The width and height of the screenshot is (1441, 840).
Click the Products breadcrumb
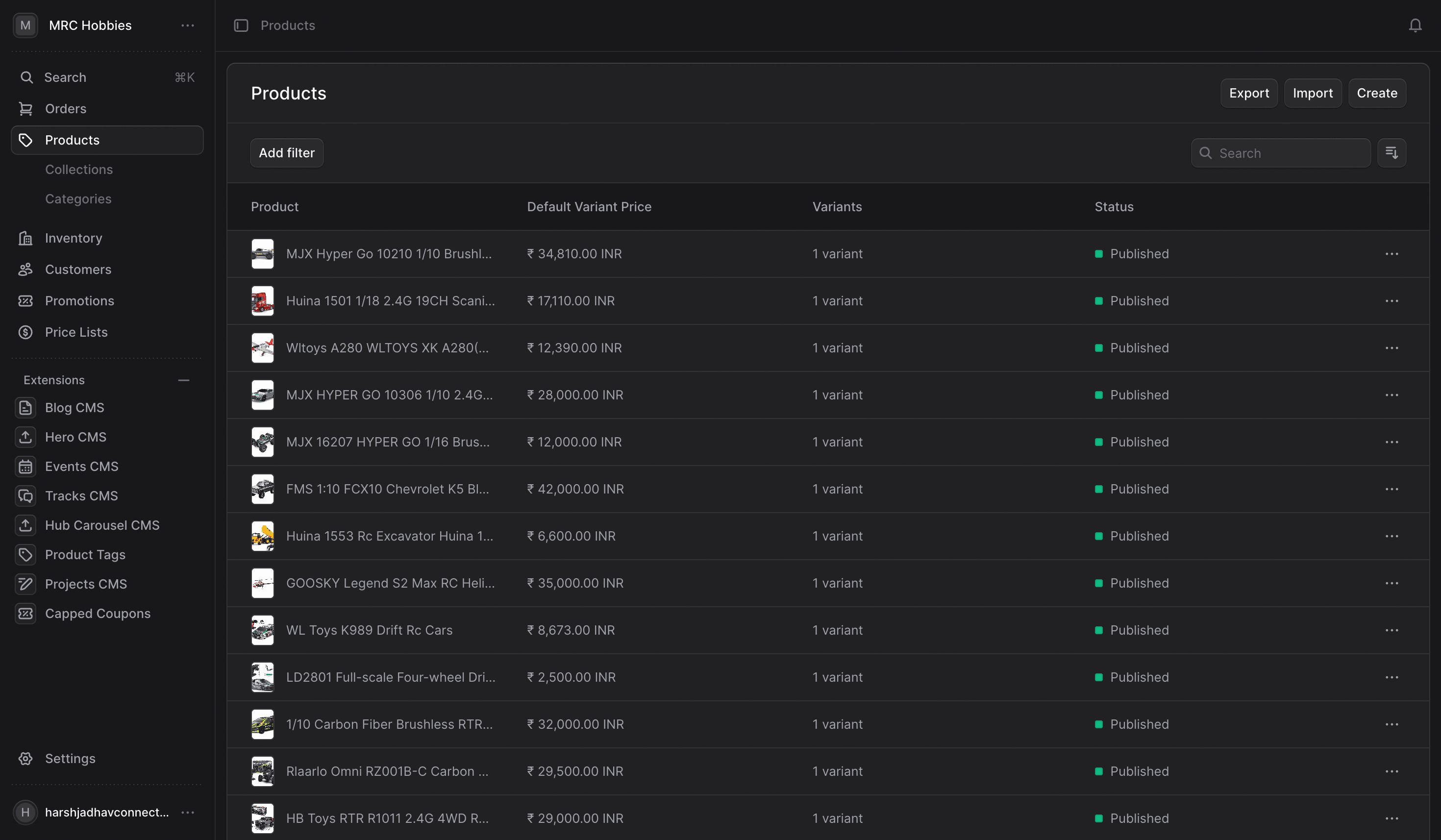coord(288,25)
